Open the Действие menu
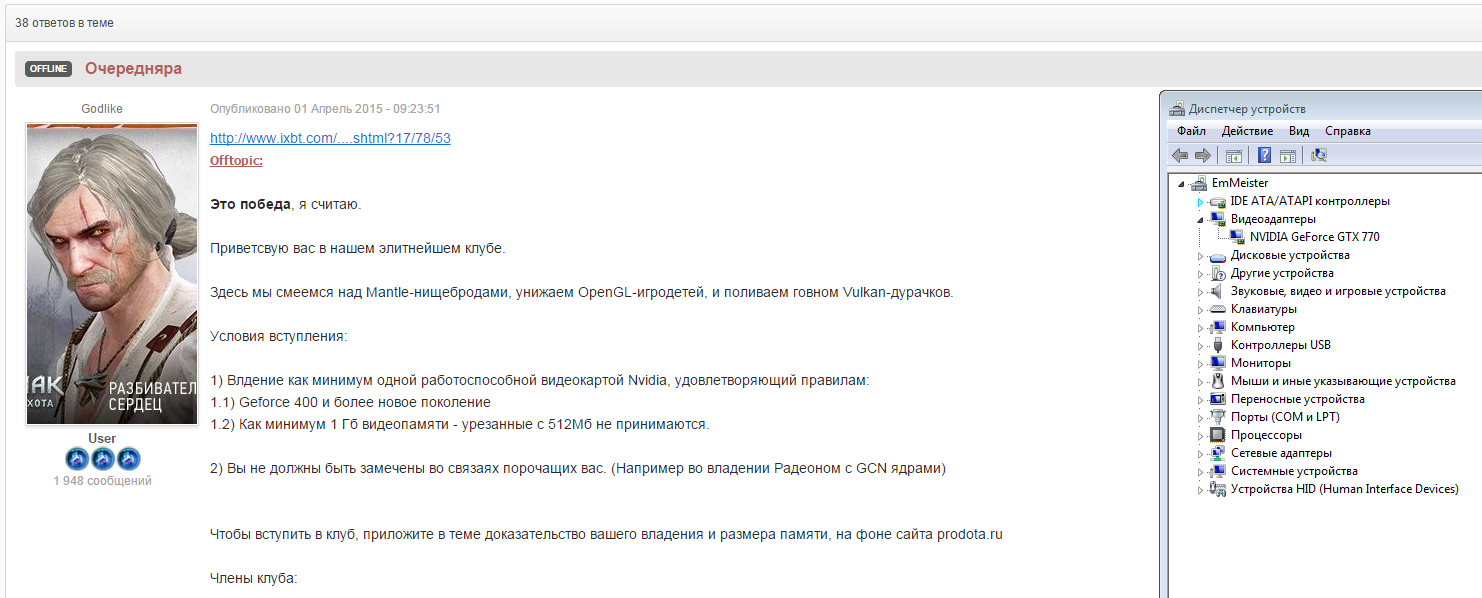The width and height of the screenshot is (1482, 598). pos(1247,131)
